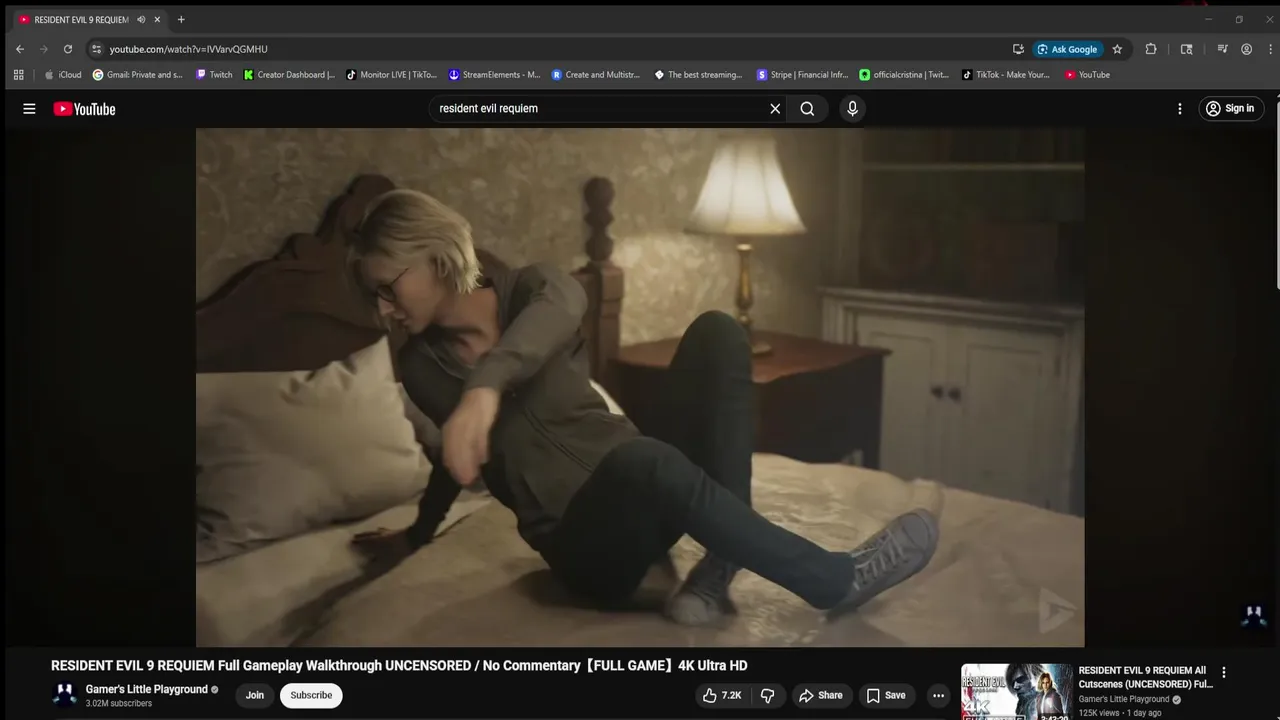Open the Chrome three-dot menu
Viewport: 1280px width, 720px height.
tap(1270, 49)
